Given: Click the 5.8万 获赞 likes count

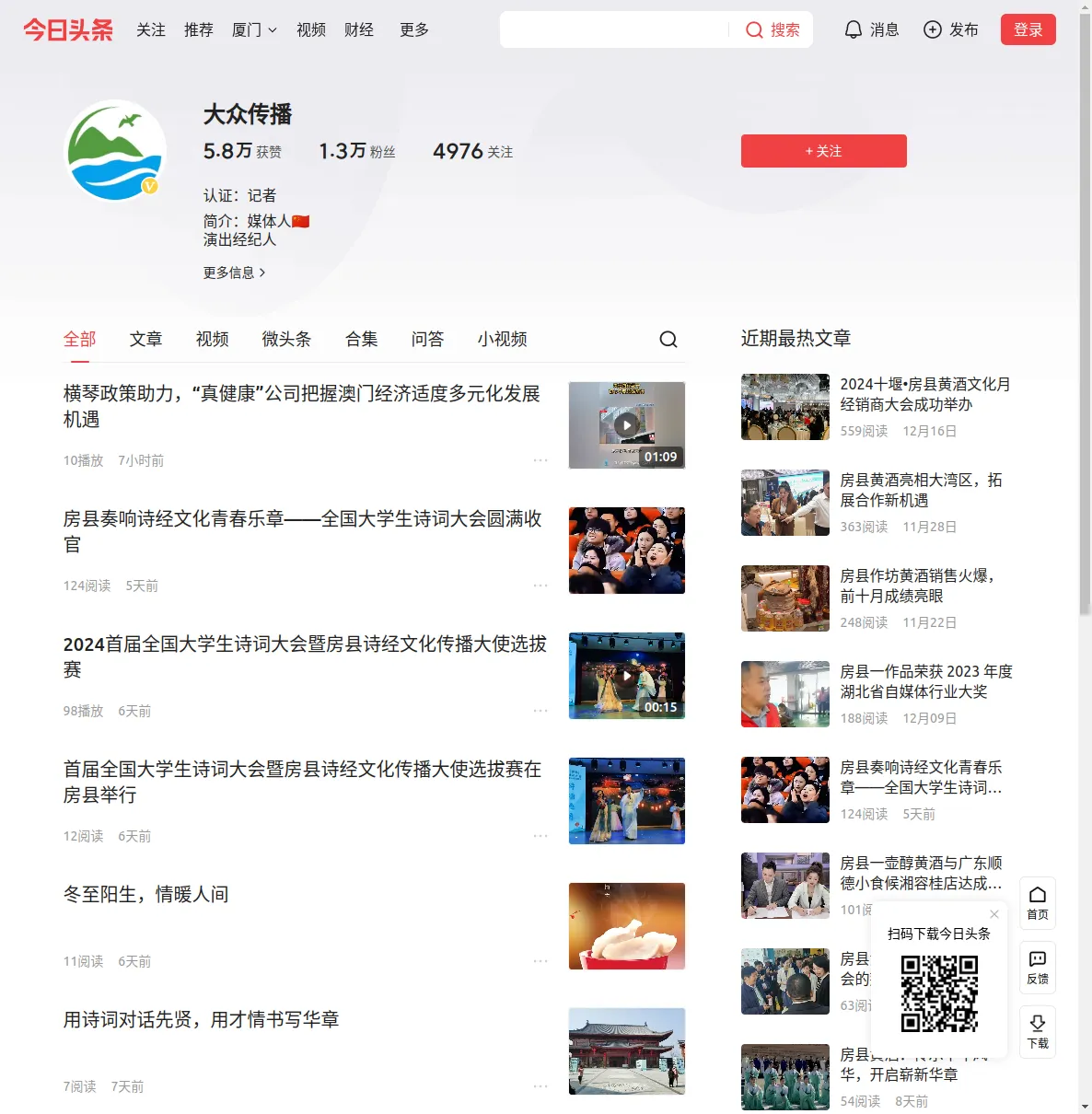Looking at the screenshot, I should [x=243, y=151].
